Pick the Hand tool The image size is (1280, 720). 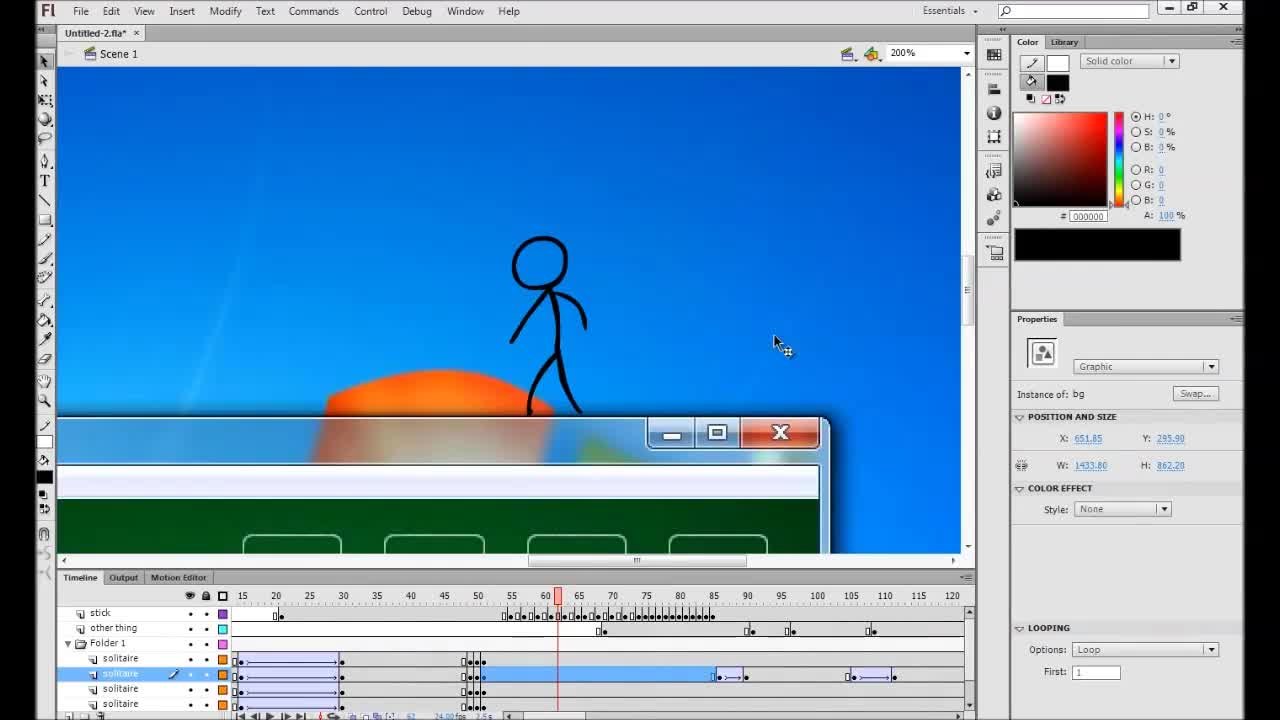pos(45,381)
